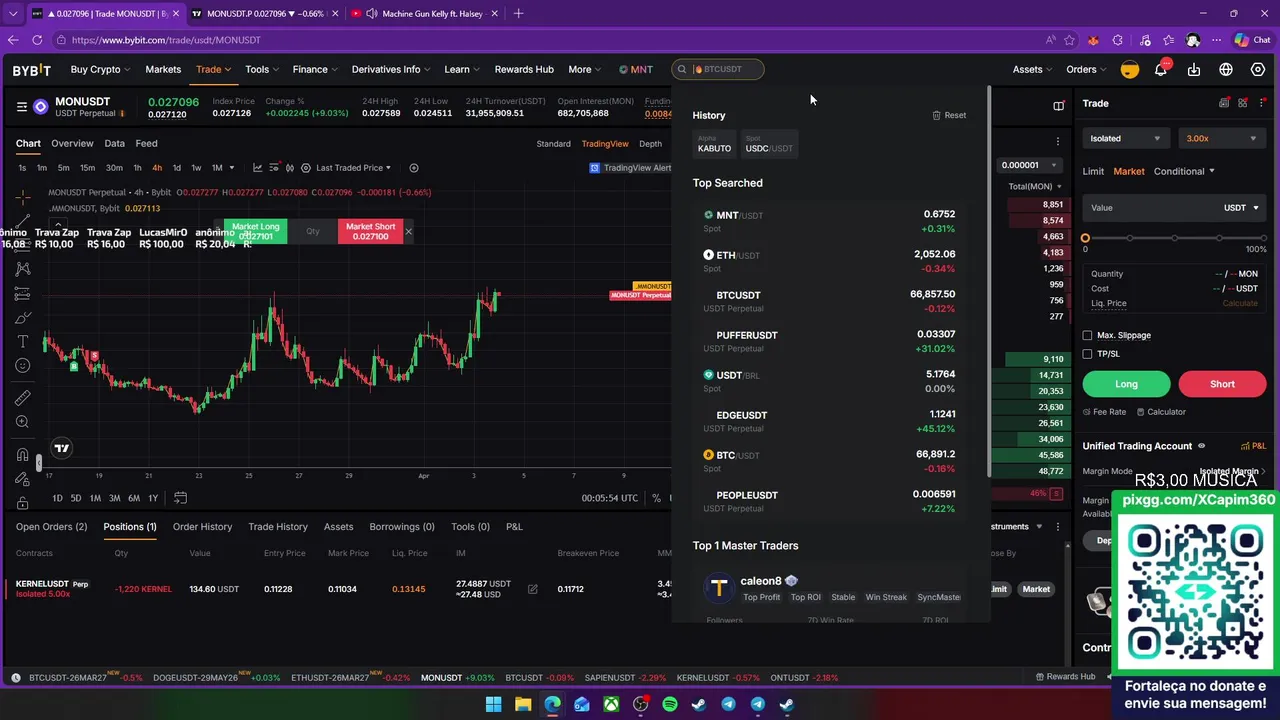The width and height of the screenshot is (1280, 720).
Task: Open the Conditional order type dropdown
Action: (x=1184, y=172)
